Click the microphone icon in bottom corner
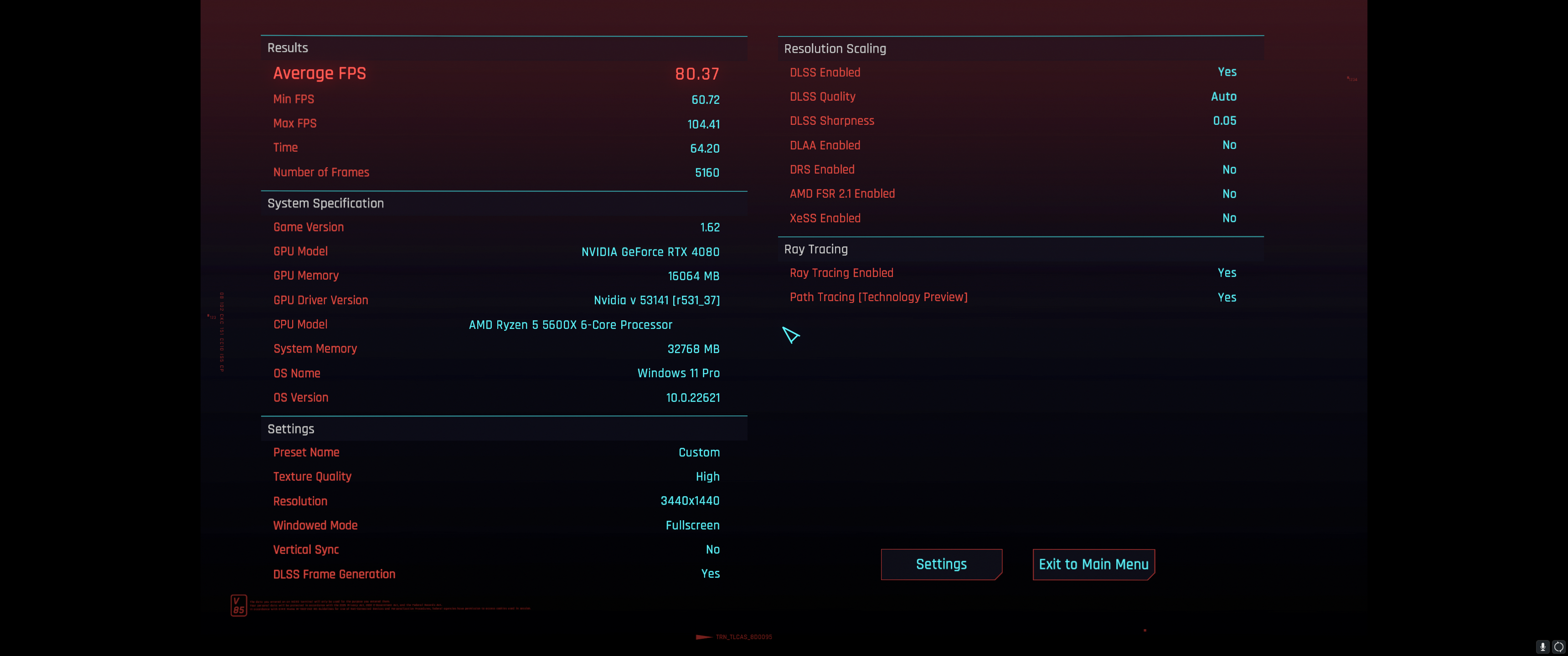The image size is (1568, 656). [x=1542, y=646]
